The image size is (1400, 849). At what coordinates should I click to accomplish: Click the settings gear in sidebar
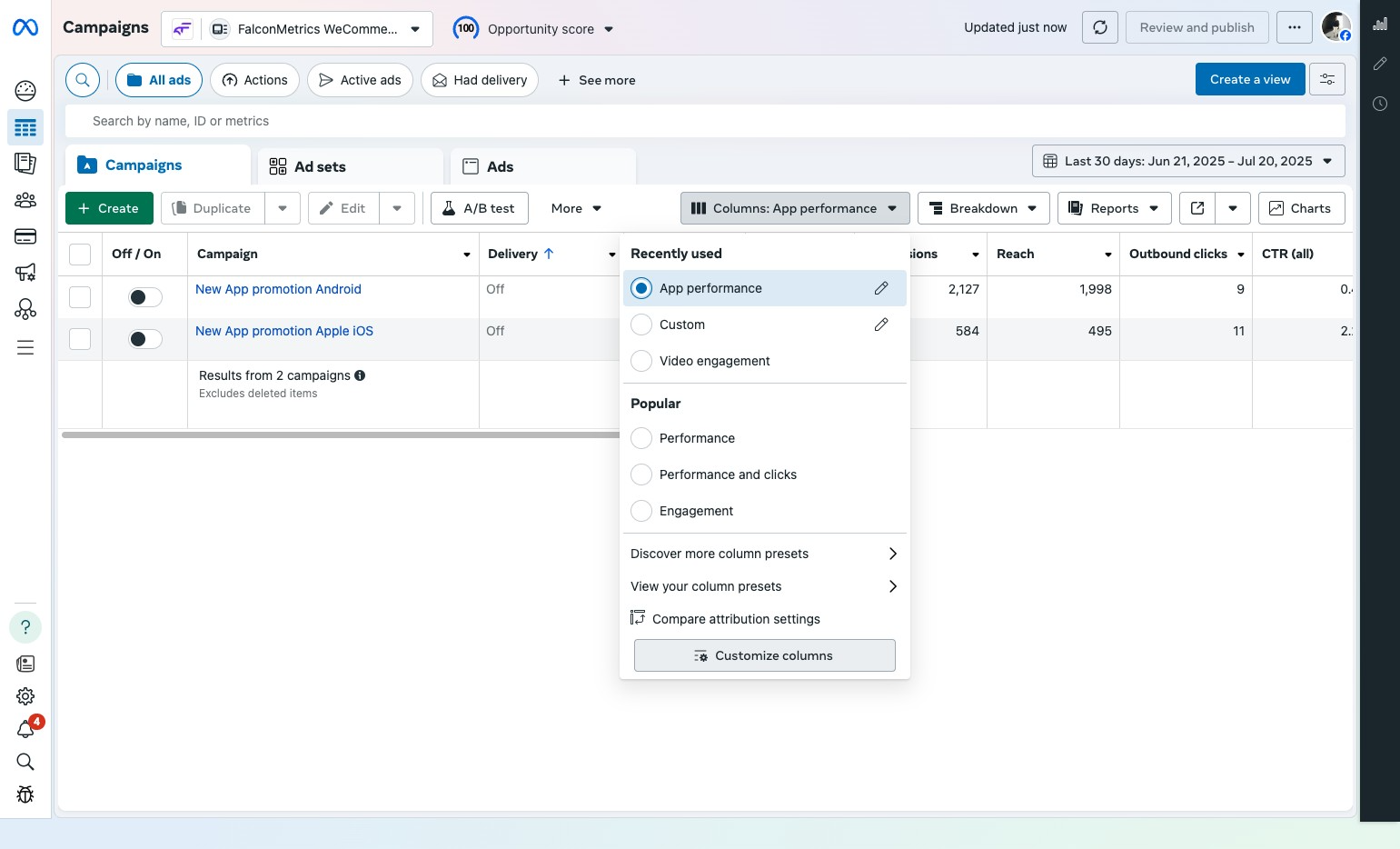pyautogui.click(x=25, y=696)
